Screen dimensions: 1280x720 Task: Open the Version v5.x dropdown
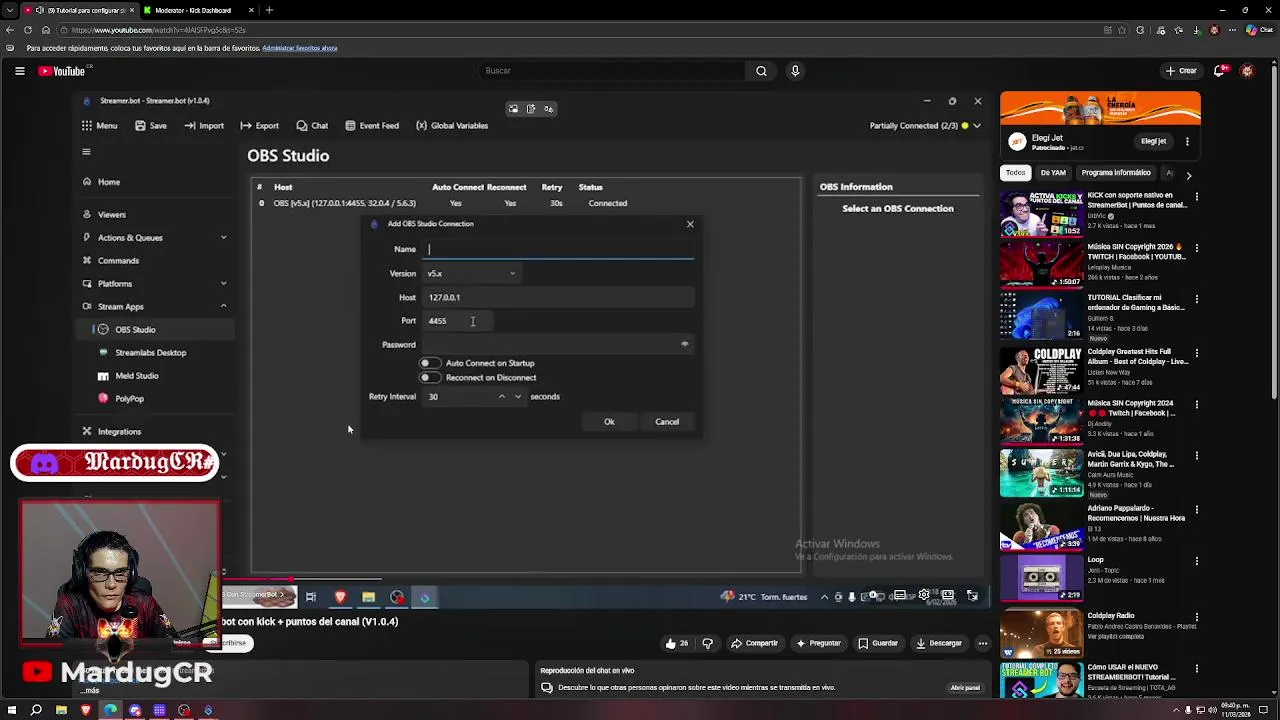(471, 273)
